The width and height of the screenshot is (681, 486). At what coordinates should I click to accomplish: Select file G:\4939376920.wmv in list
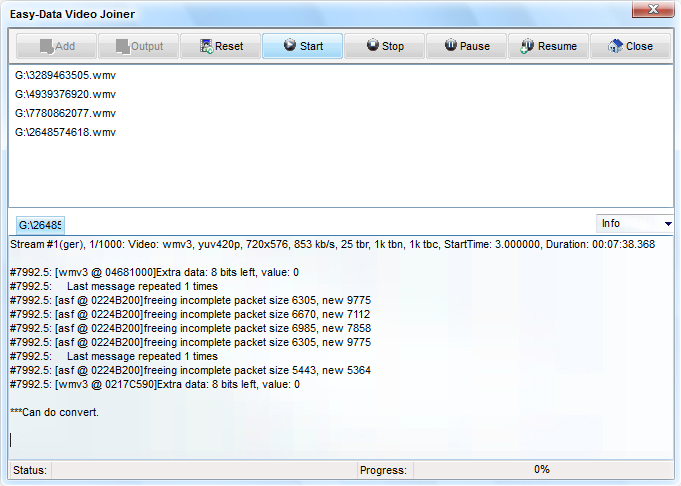tap(66, 94)
